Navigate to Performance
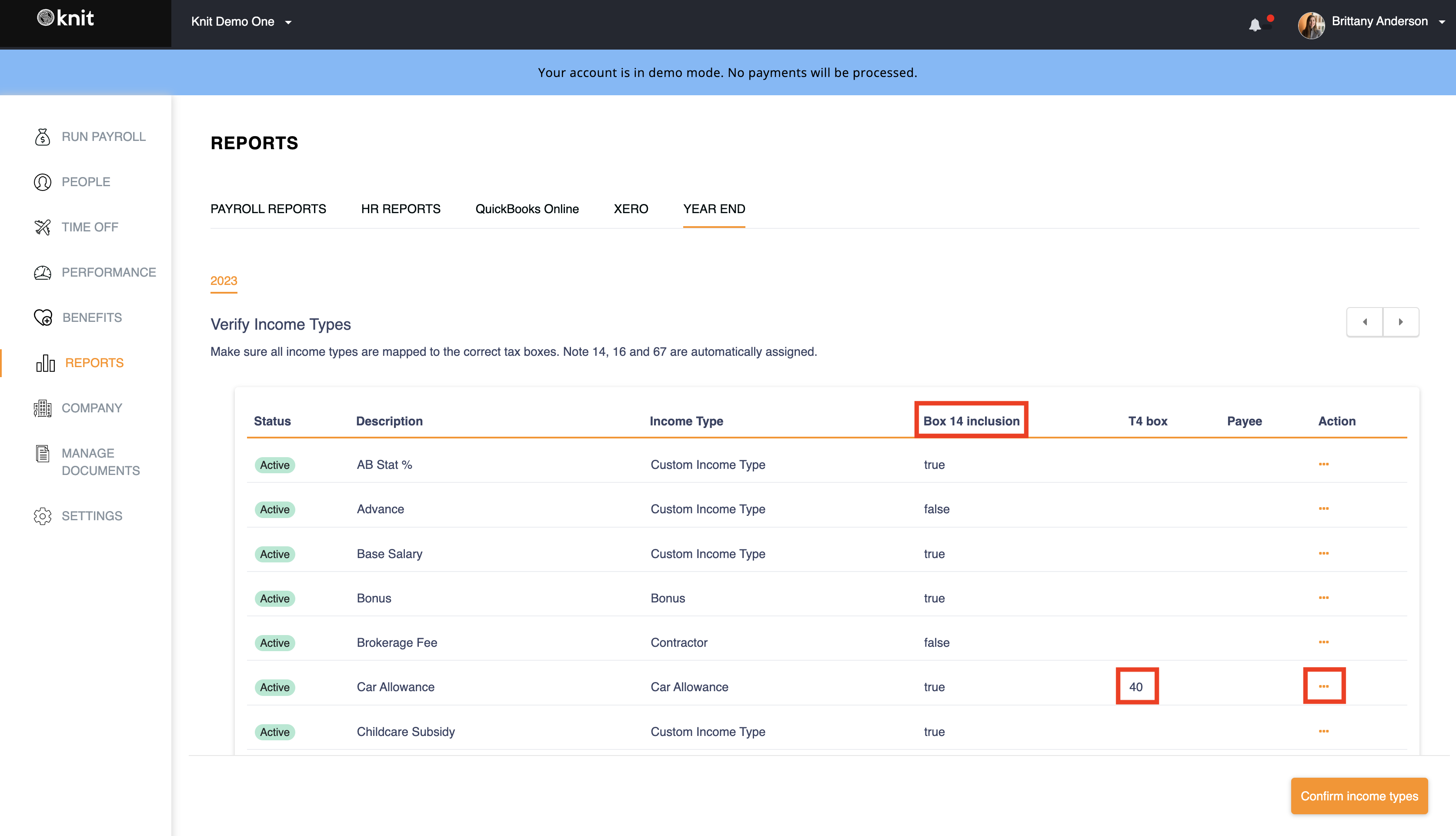1456x836 pixels. 109,272
